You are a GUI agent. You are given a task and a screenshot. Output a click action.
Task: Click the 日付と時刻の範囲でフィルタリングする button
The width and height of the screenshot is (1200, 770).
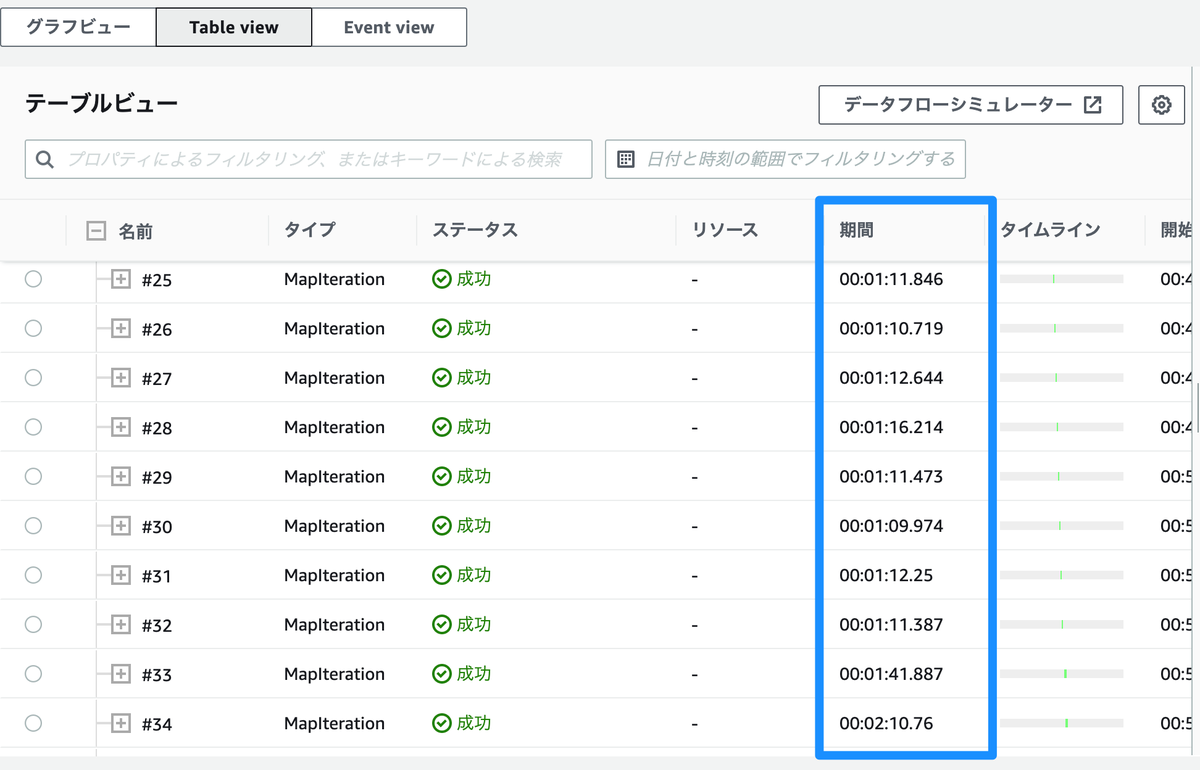tap(785, 158)
